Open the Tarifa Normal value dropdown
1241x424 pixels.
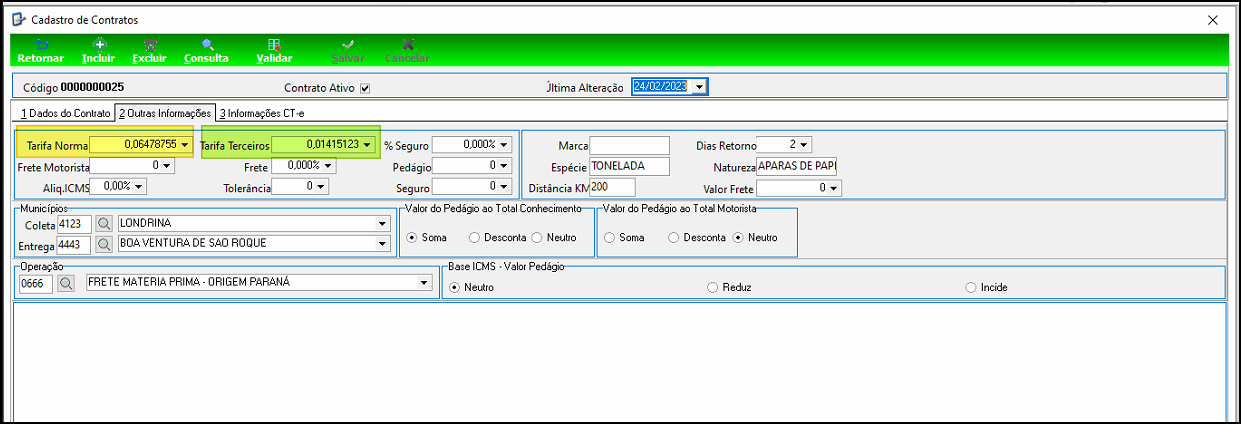pos(184,145)
